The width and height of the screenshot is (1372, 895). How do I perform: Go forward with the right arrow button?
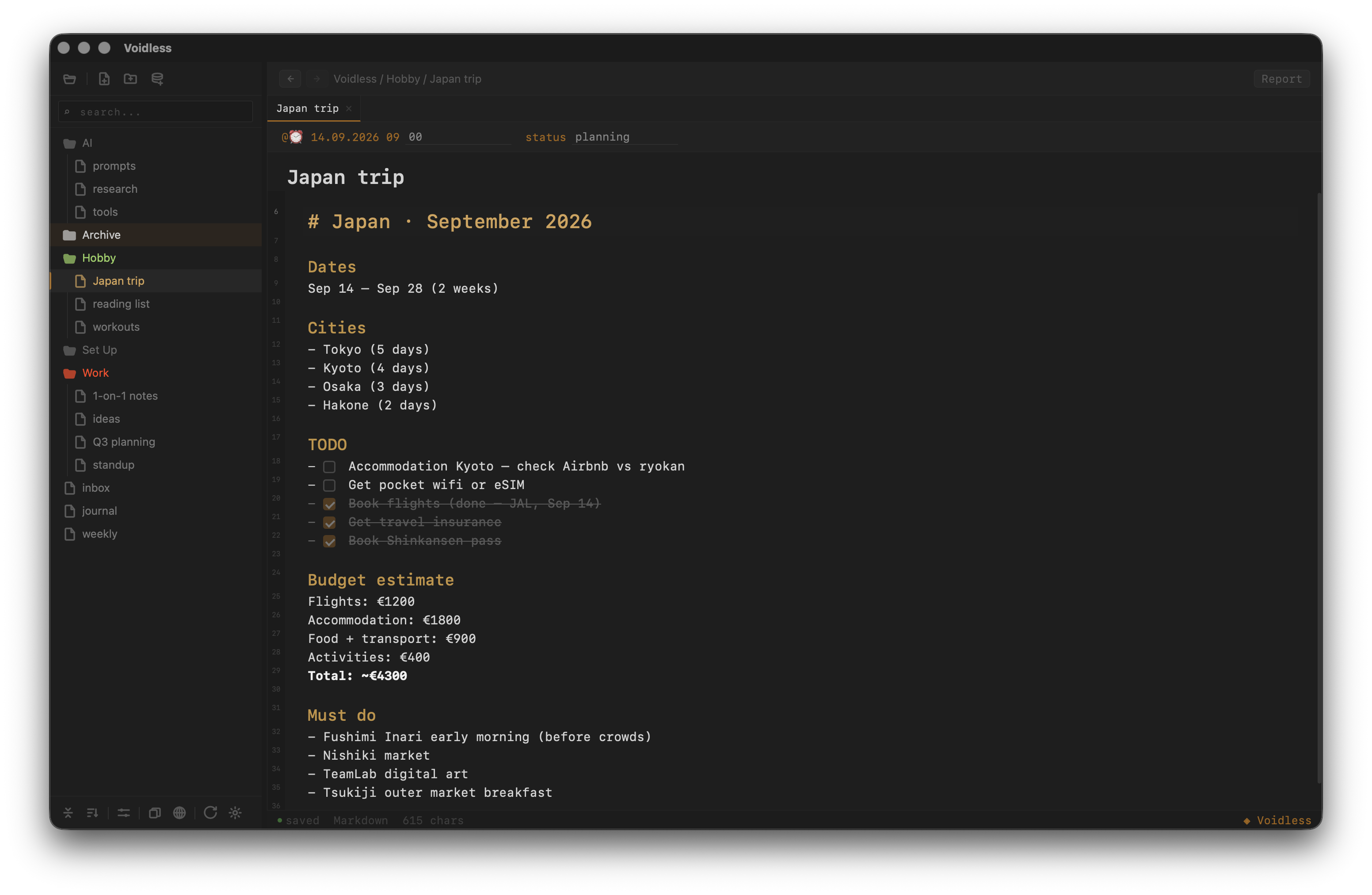pos(316,79)
